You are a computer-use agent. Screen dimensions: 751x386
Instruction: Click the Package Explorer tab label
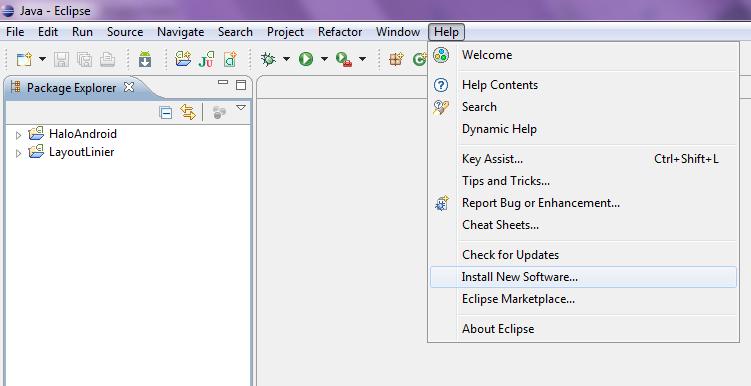click(71, 88)
